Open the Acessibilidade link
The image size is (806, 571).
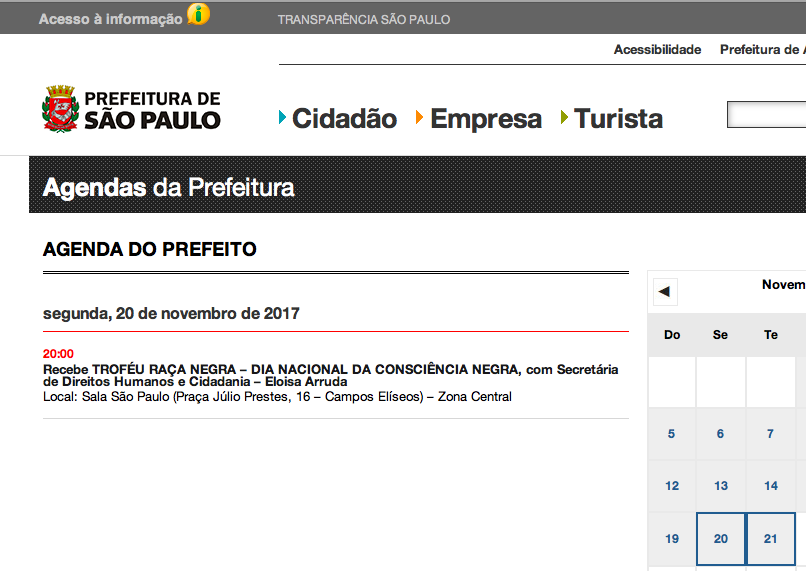(657, 49)
